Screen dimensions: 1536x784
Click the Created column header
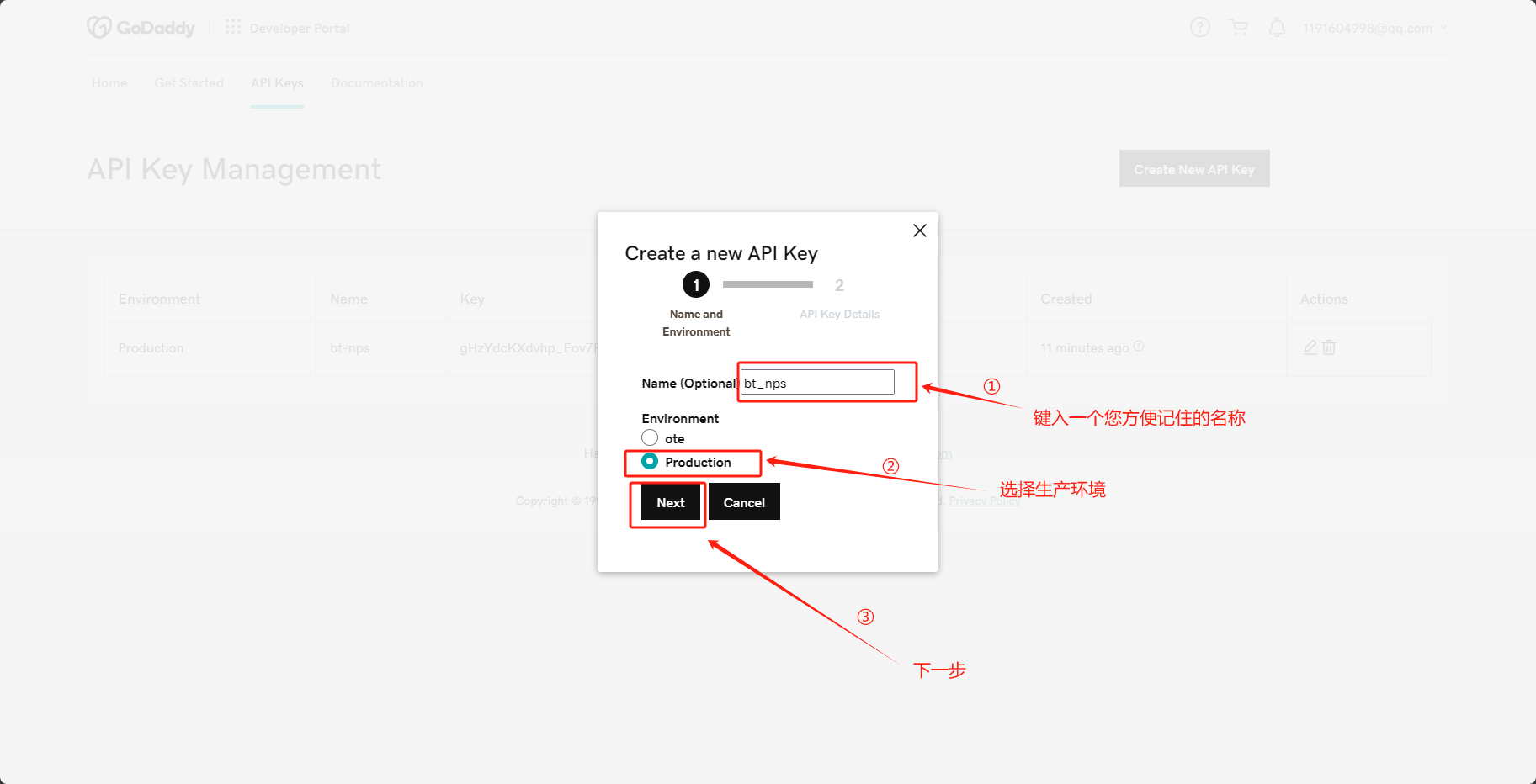coord(1066,299)
